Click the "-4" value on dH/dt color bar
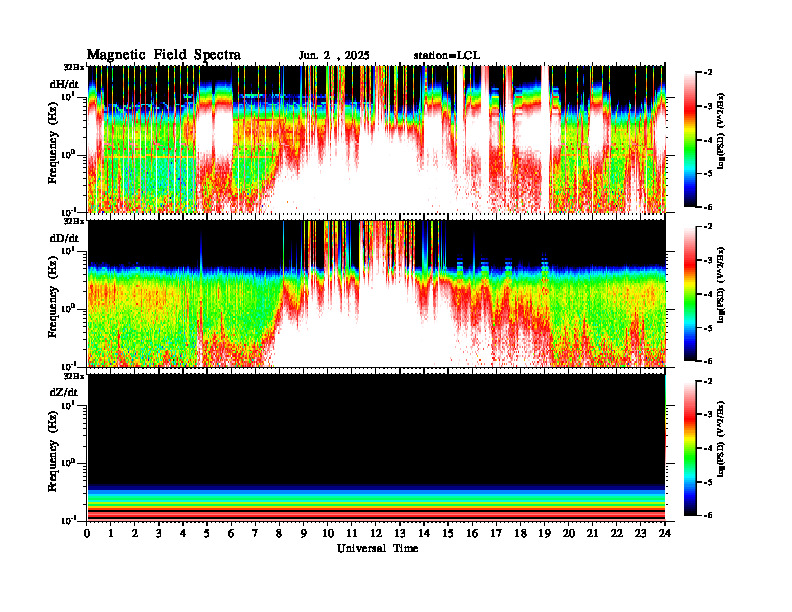The height and width of the screenshot is (612, 792). click(708, 140)
